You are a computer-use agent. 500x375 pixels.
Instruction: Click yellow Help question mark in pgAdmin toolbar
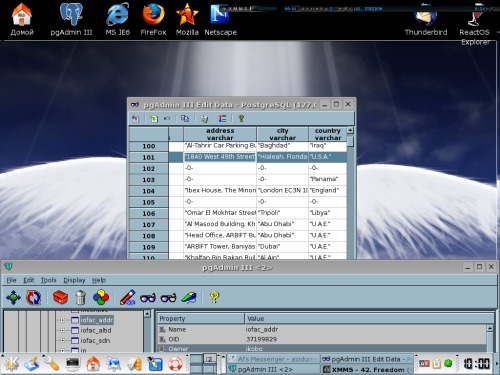pyautogui.click(x=215, y=297)
